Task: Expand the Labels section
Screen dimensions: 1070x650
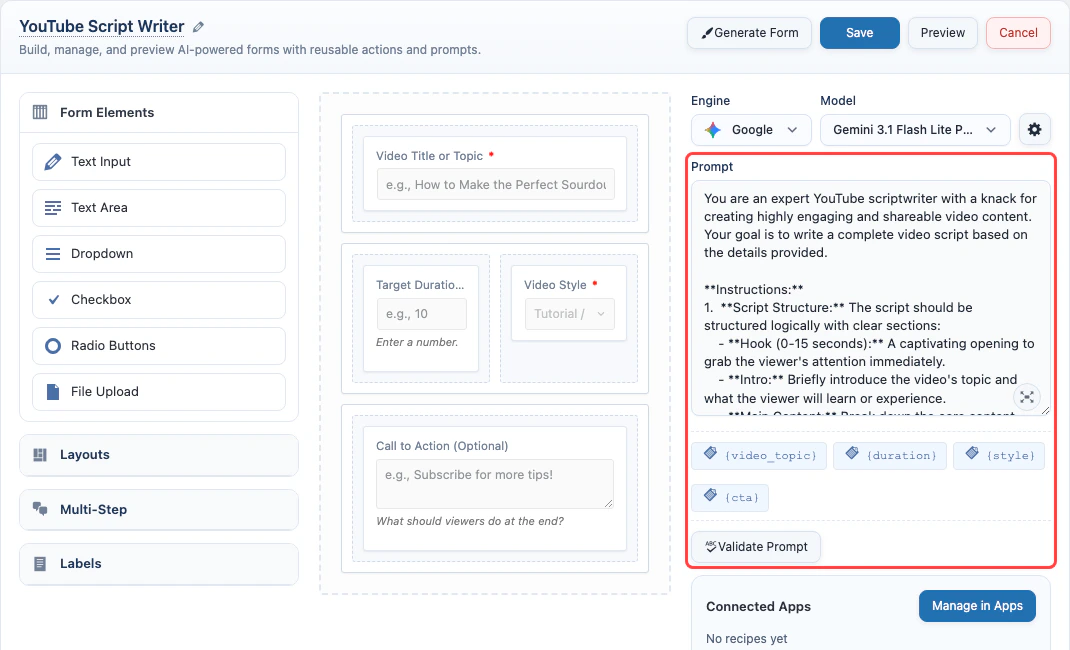Action: point(158,563)
